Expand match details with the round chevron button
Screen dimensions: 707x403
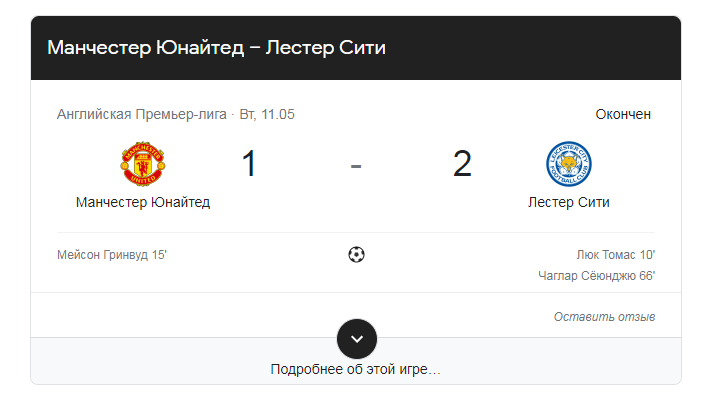[357, 339]
